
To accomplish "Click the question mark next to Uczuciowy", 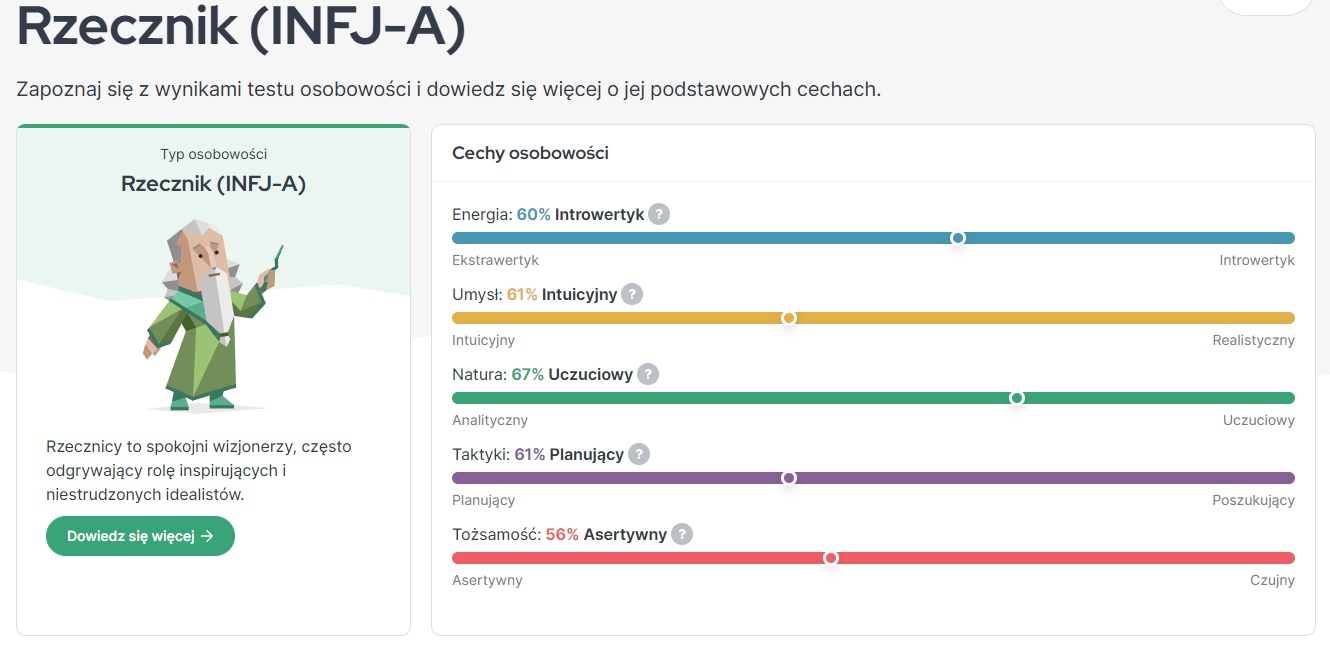I will [648, 374].
